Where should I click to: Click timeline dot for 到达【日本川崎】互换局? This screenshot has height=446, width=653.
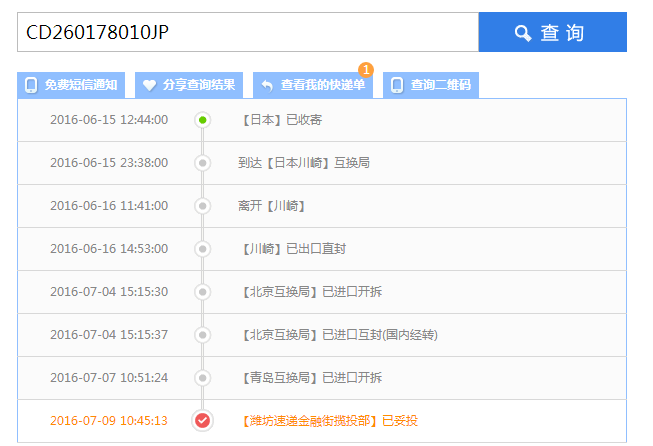coord(202,163)
